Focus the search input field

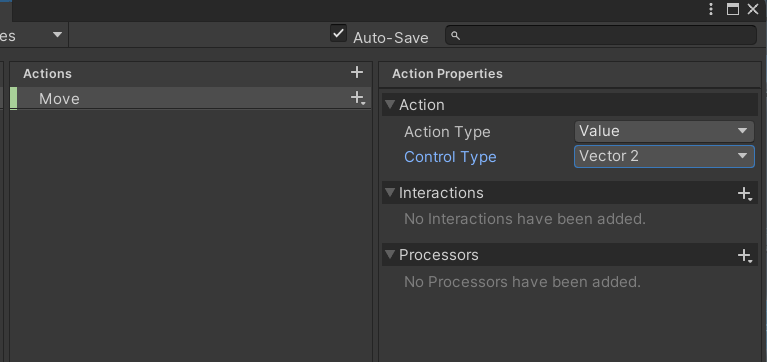point(601,36)
